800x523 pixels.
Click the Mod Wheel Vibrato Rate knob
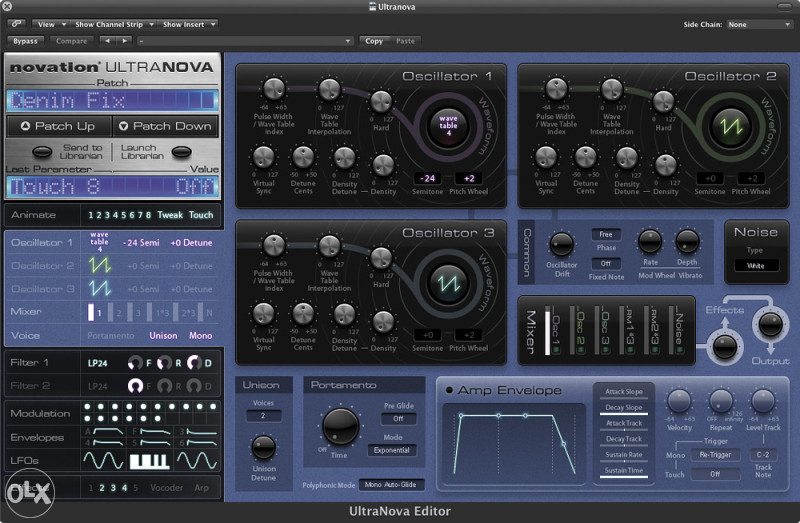(650, 241)
